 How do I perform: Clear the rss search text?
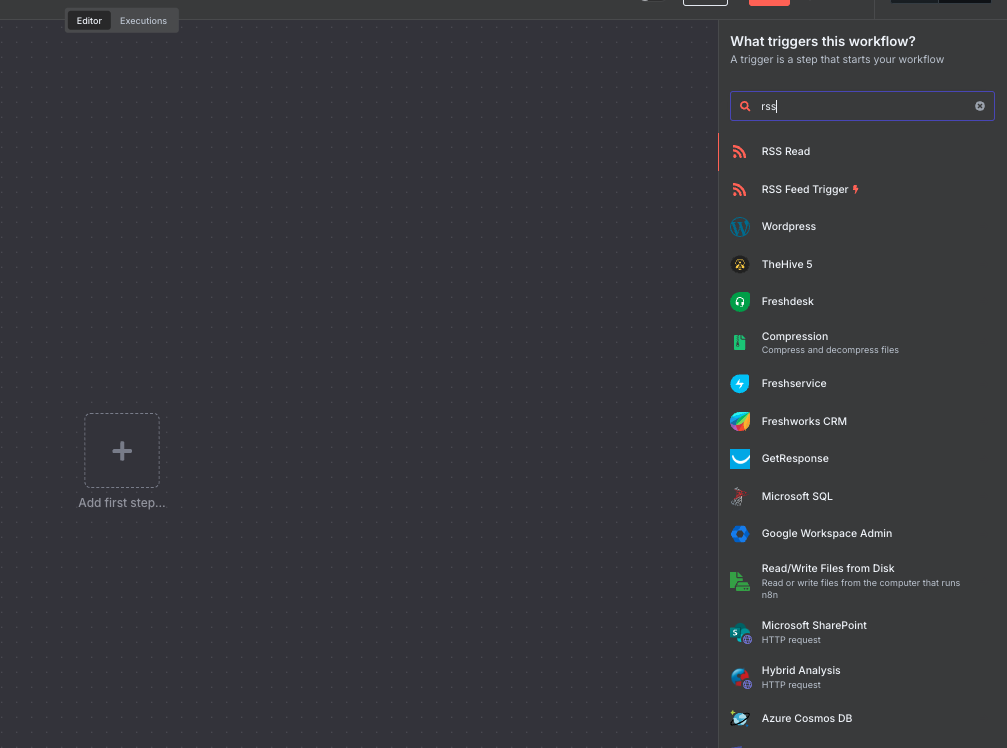[979, 106]
